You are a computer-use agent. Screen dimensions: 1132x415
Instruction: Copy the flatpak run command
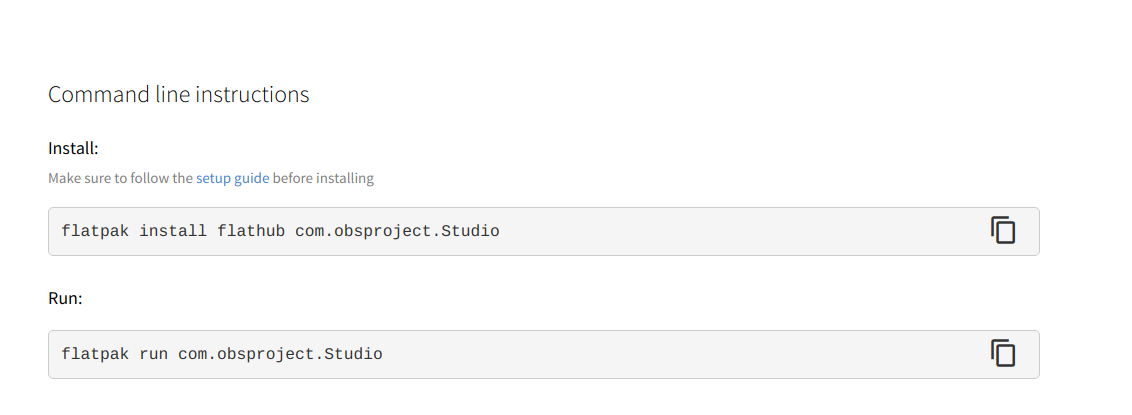coord(1003,353)
